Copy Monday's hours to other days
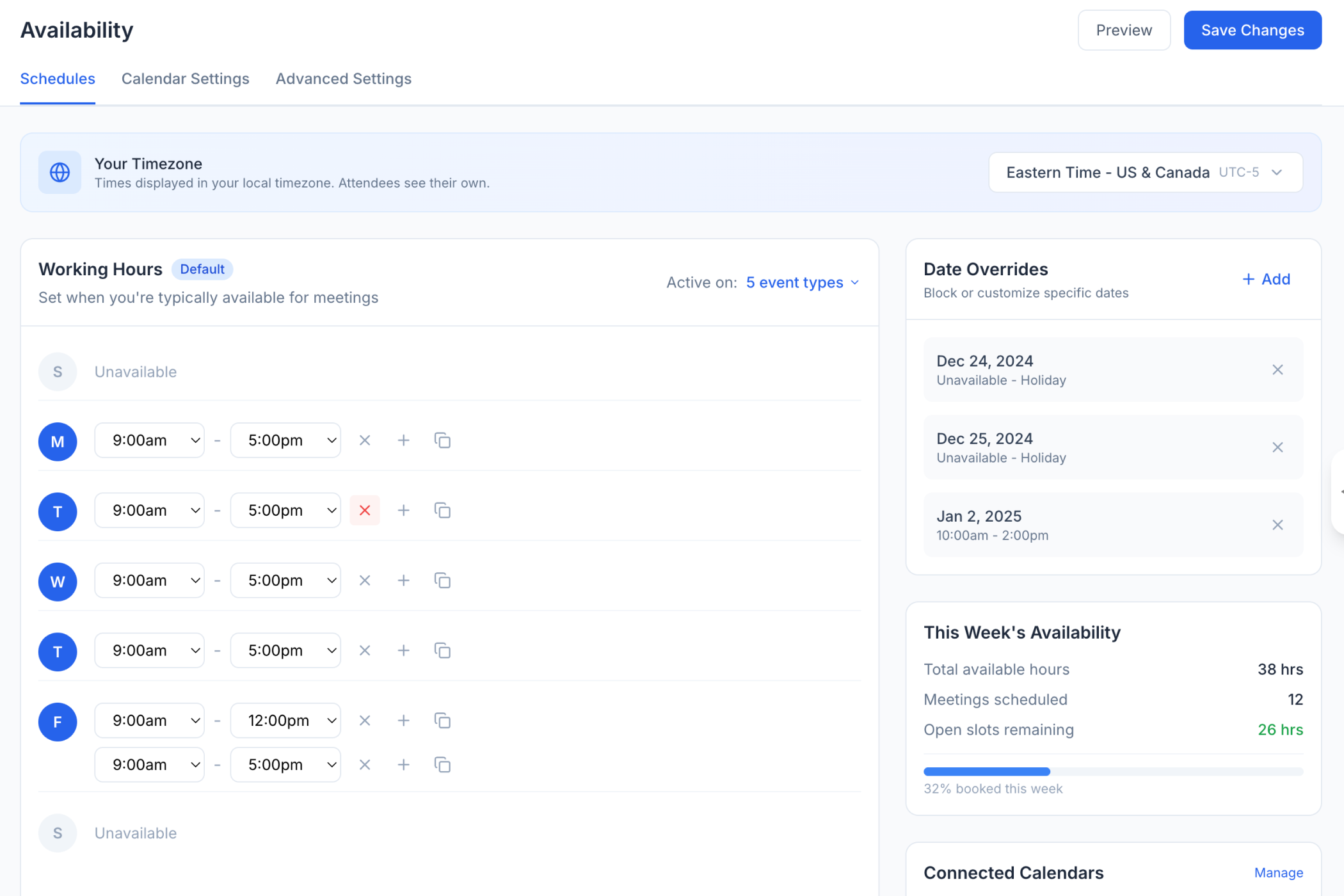 pos(442,440)
